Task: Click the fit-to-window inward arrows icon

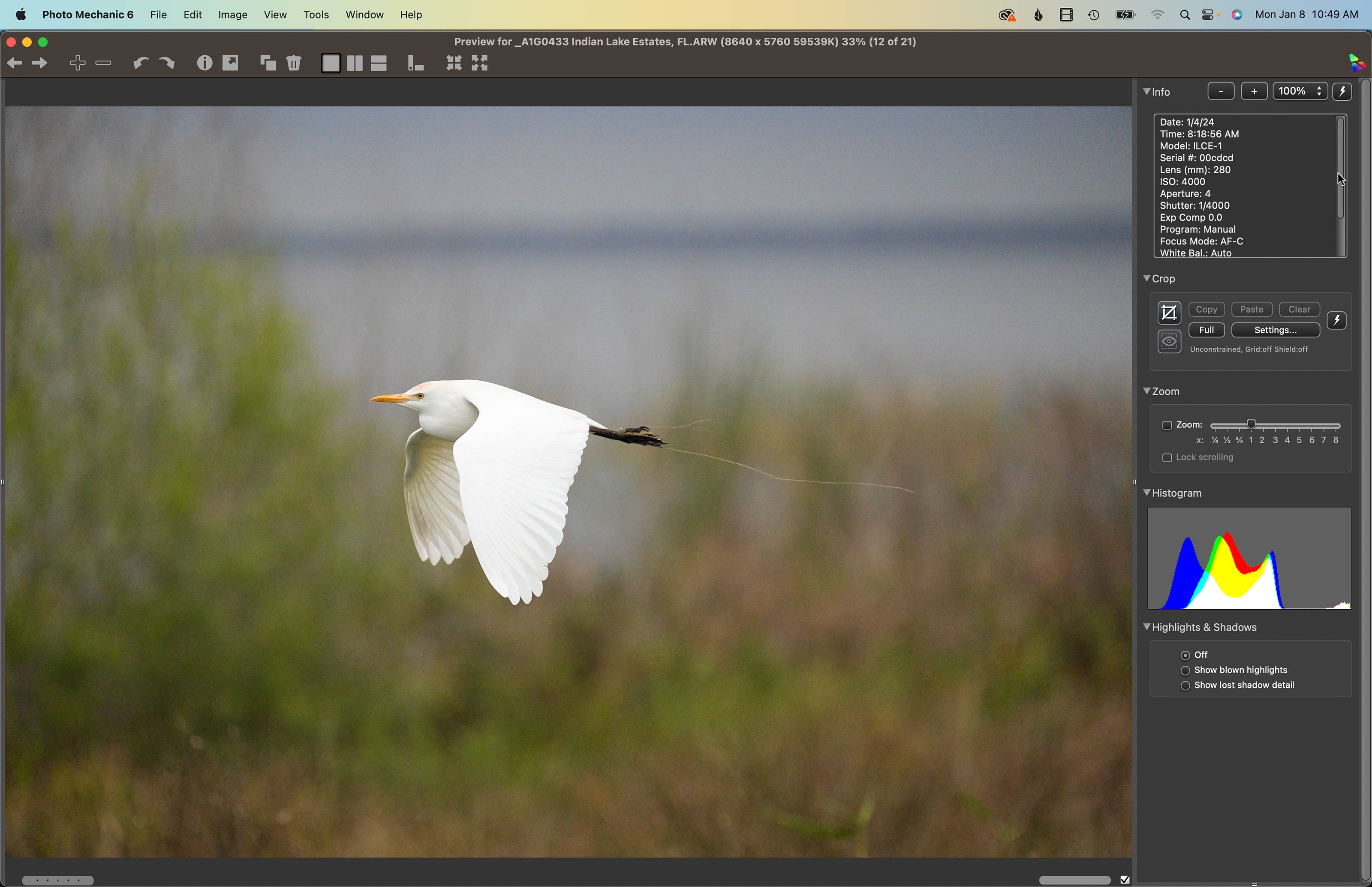Action: coord(454,63)
